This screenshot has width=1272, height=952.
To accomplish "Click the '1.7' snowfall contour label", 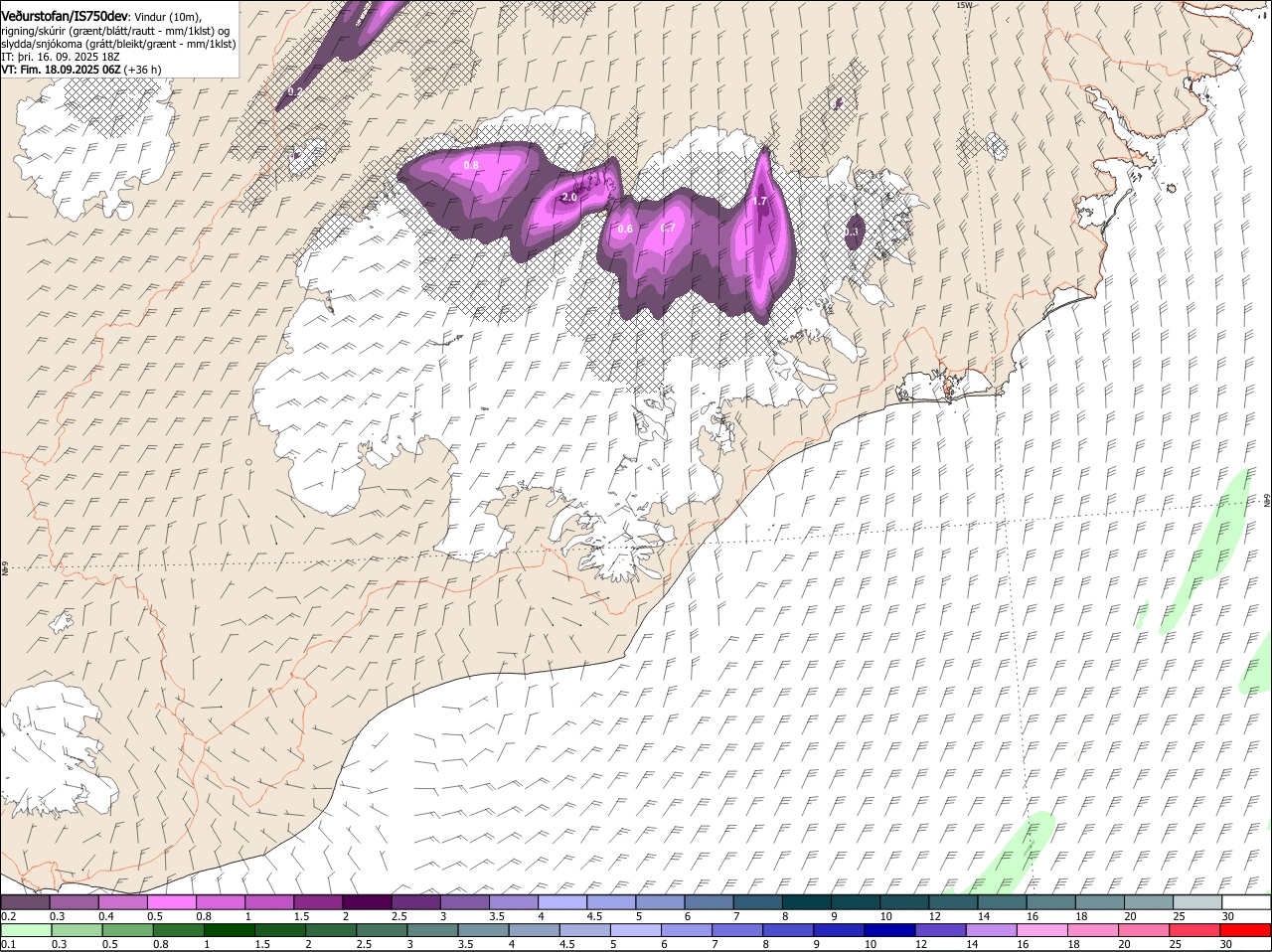I will [760, 201].
